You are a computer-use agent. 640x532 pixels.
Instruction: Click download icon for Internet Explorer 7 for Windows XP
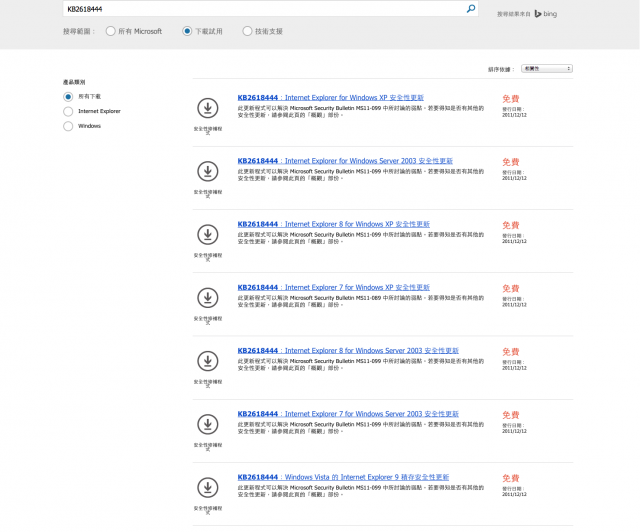tap(208, 298)
